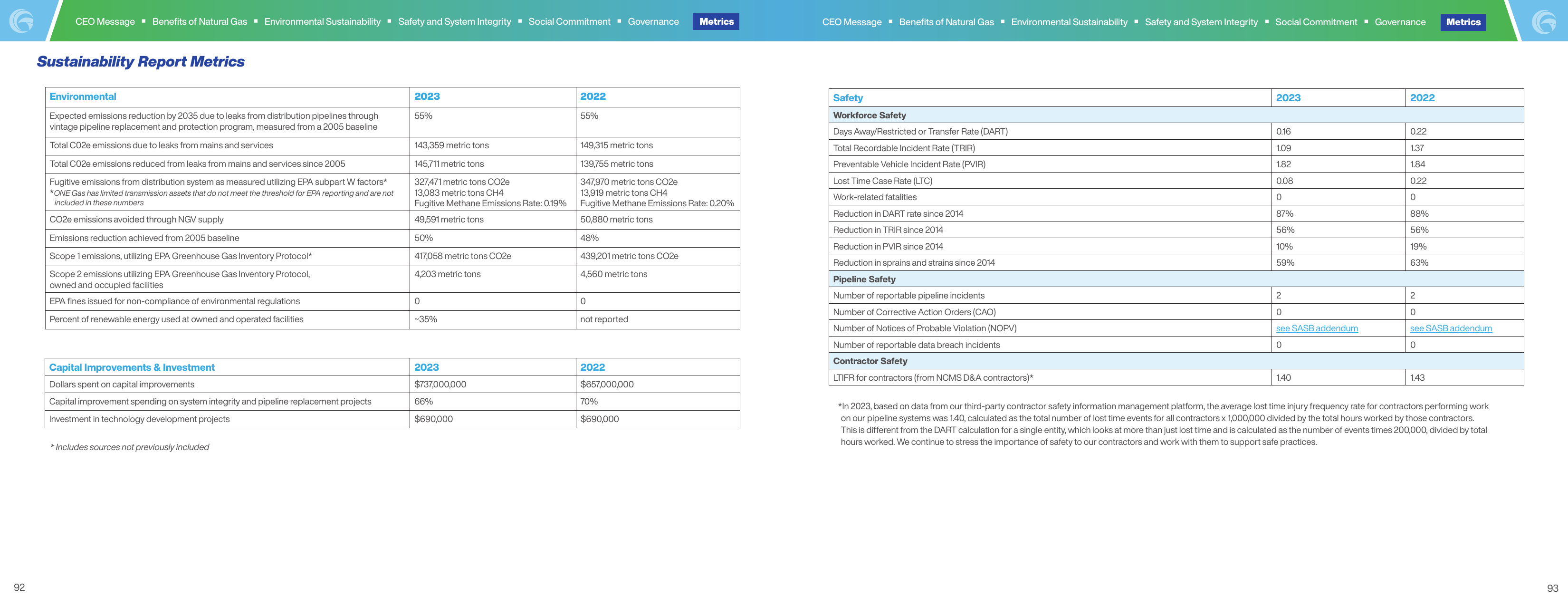Select Social Commitment on page 92 navigation
This screenshot has height=606, width=1568.
tap(569, 21)
